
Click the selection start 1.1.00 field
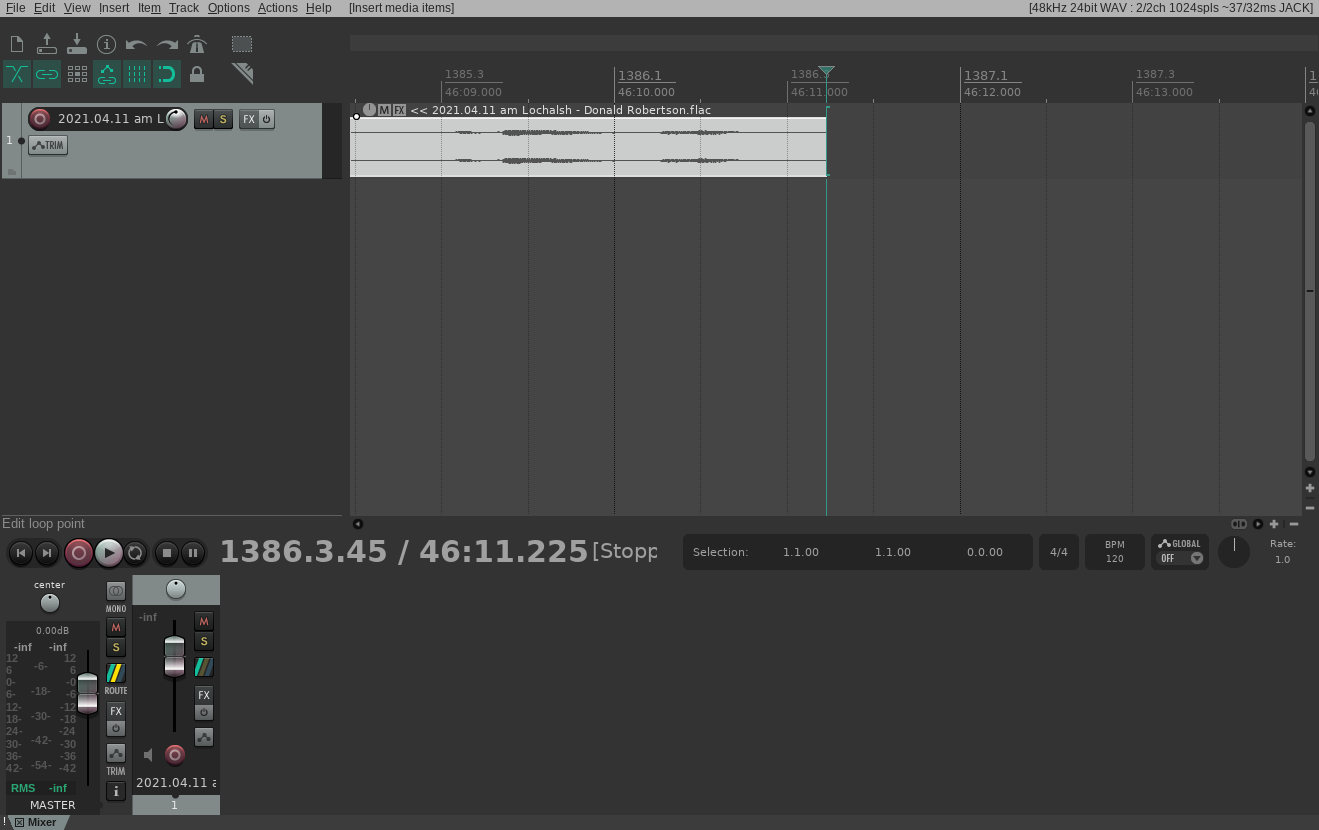click(801, 552)
